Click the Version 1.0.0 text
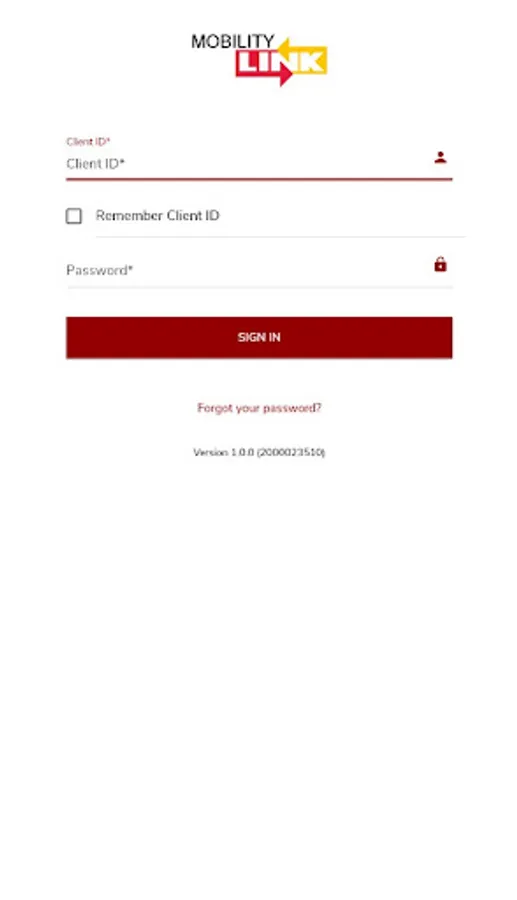 point(223,452)
